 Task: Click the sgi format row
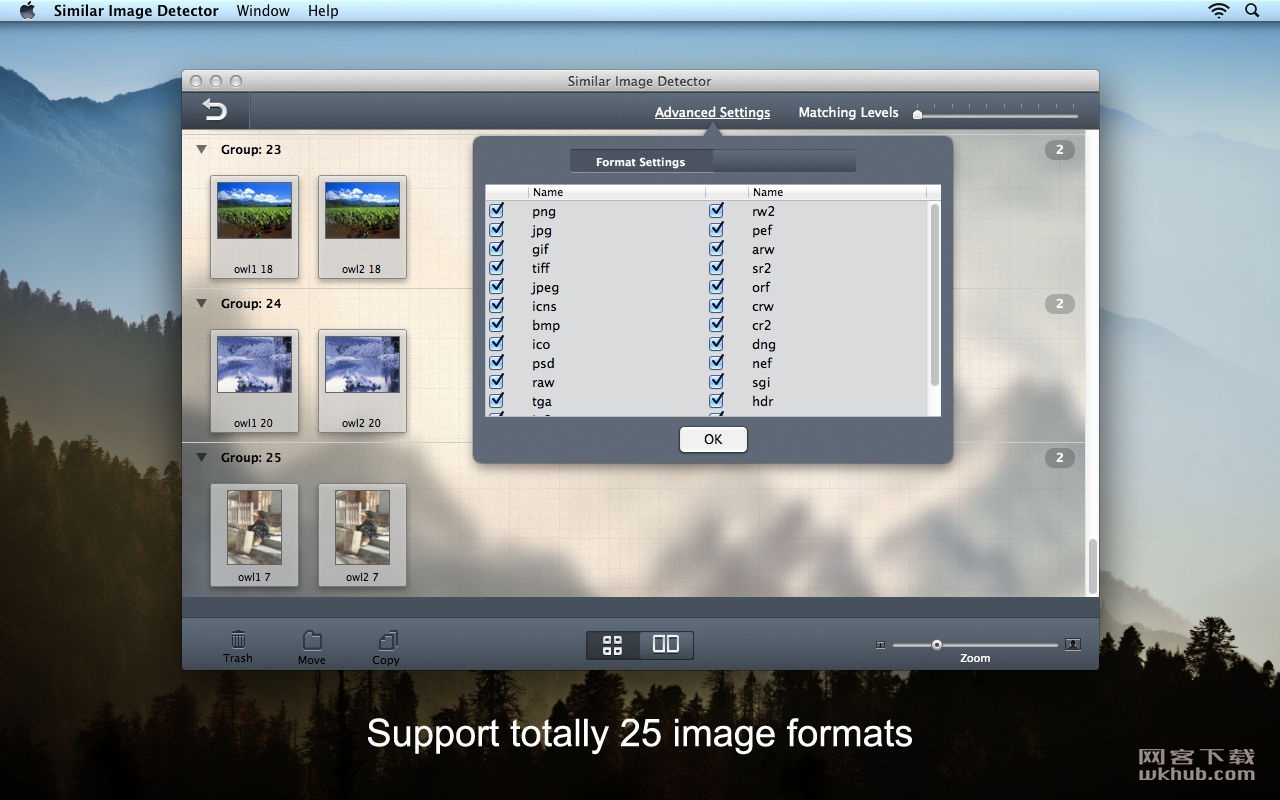815,382
